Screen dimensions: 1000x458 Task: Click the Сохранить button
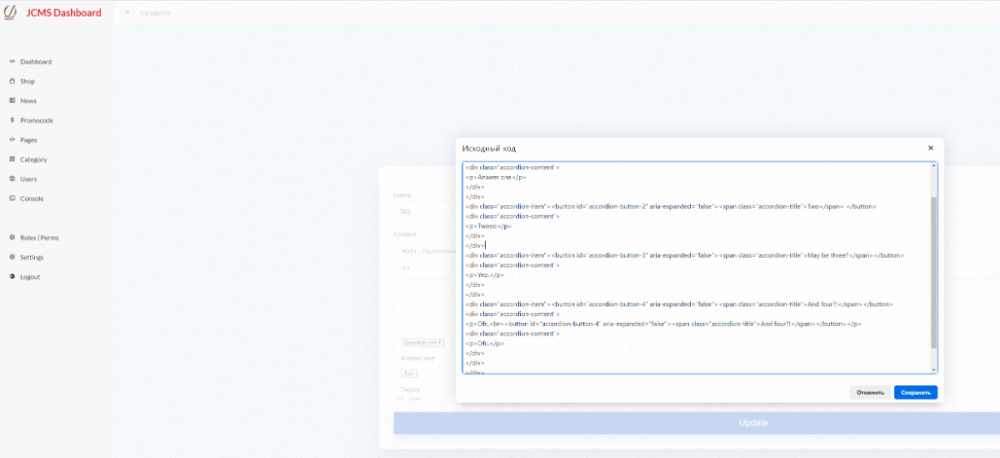click(915, 392)
